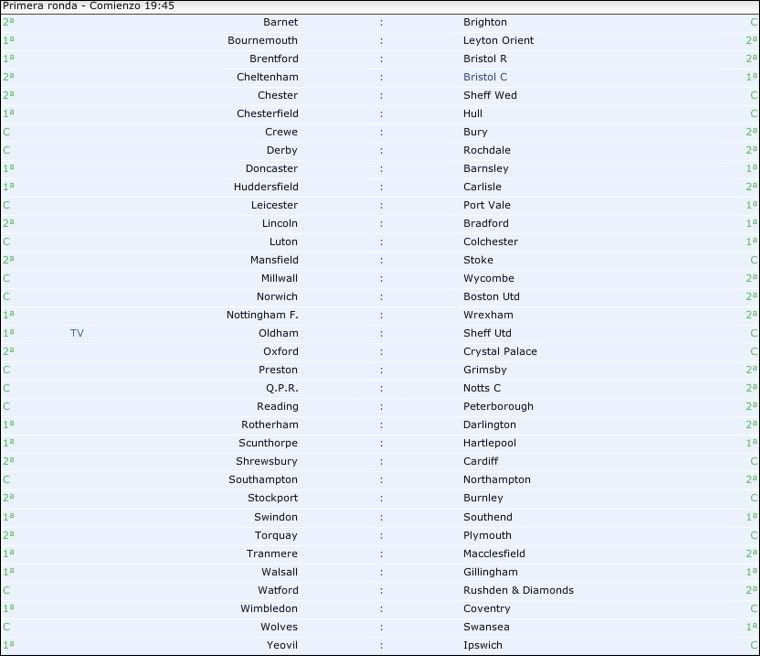Select Doncaster in the home column

coord(271,168)
